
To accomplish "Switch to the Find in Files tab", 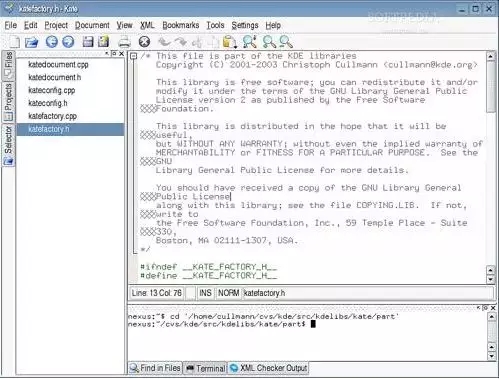I will click(155, 368).
